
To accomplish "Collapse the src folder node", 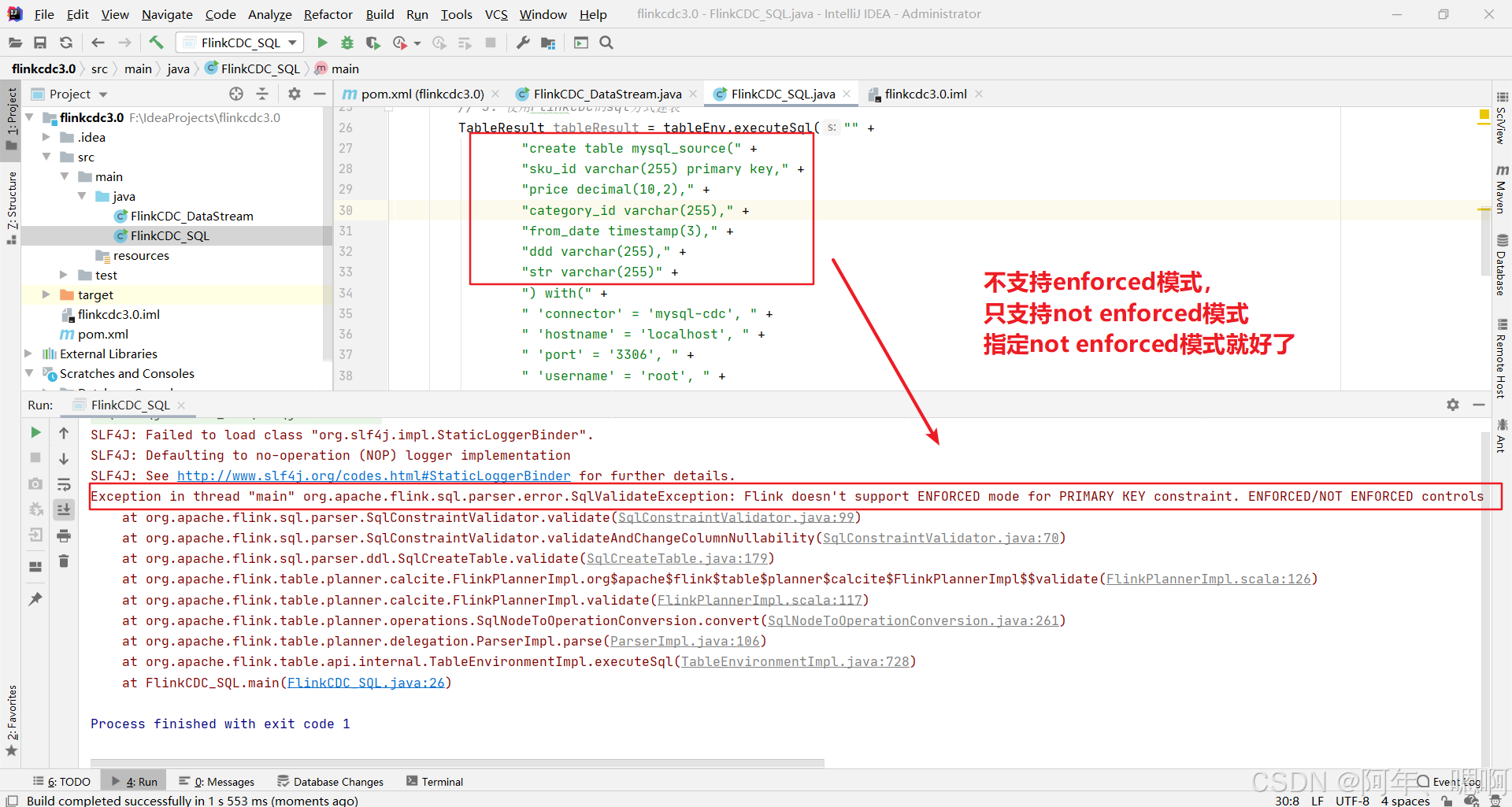I will pyautogui.click(x=47, y=157).
